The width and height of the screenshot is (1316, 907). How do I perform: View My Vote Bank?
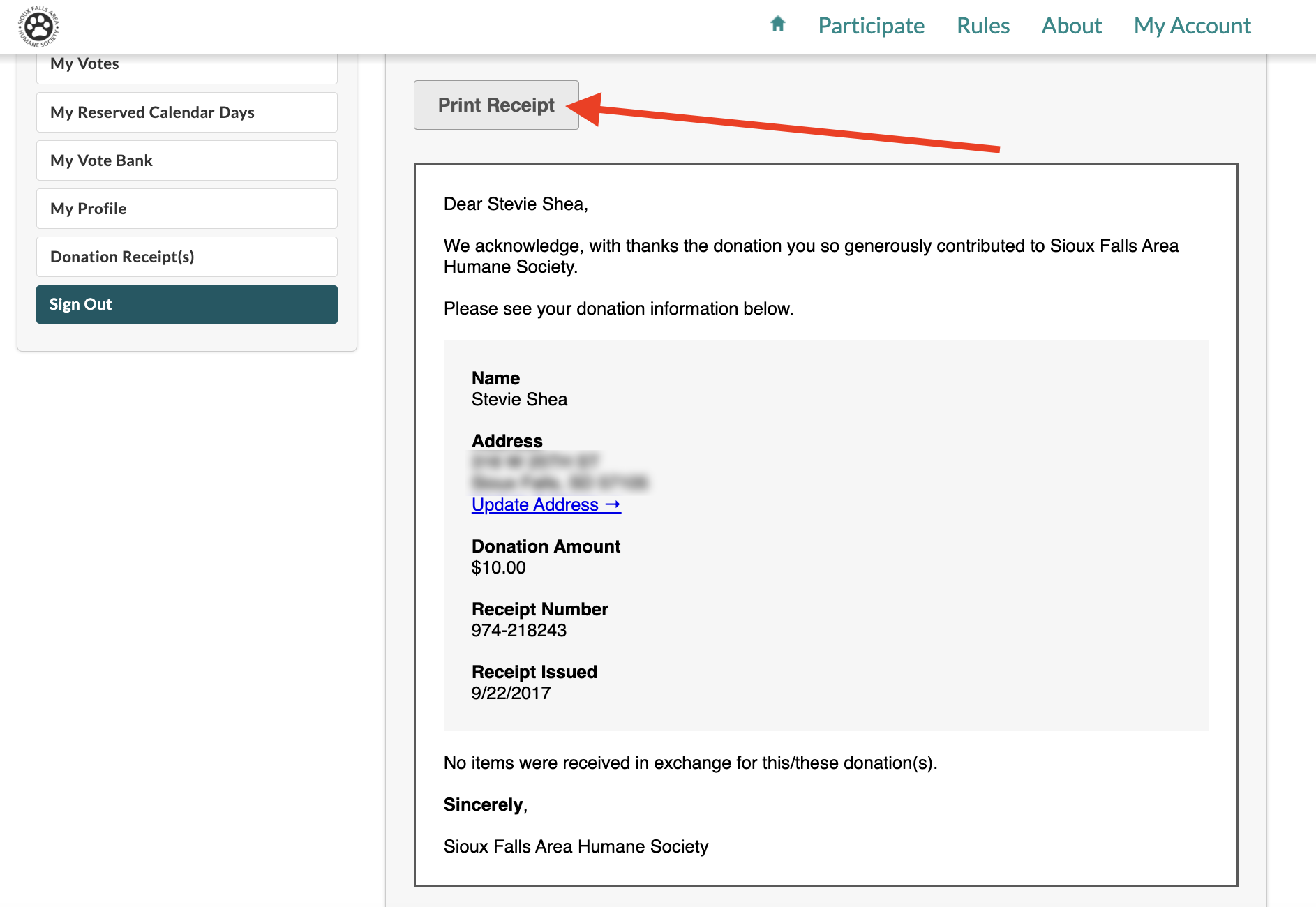click(x=186, y=160)
